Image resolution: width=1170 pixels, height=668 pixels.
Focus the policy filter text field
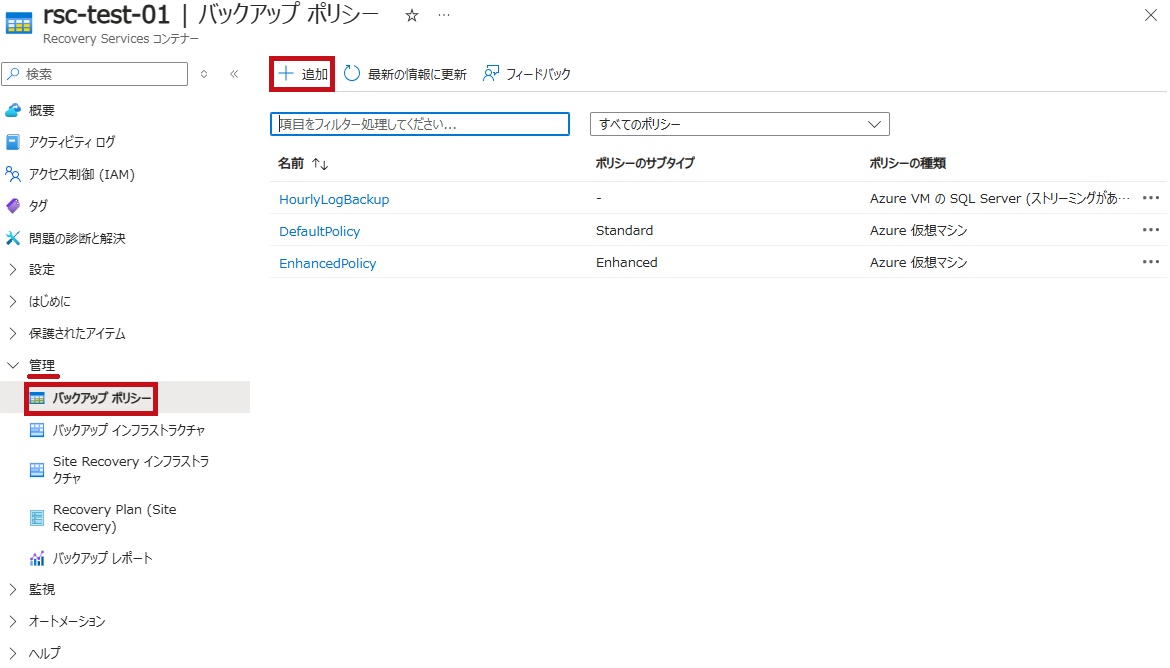(420, 124)
